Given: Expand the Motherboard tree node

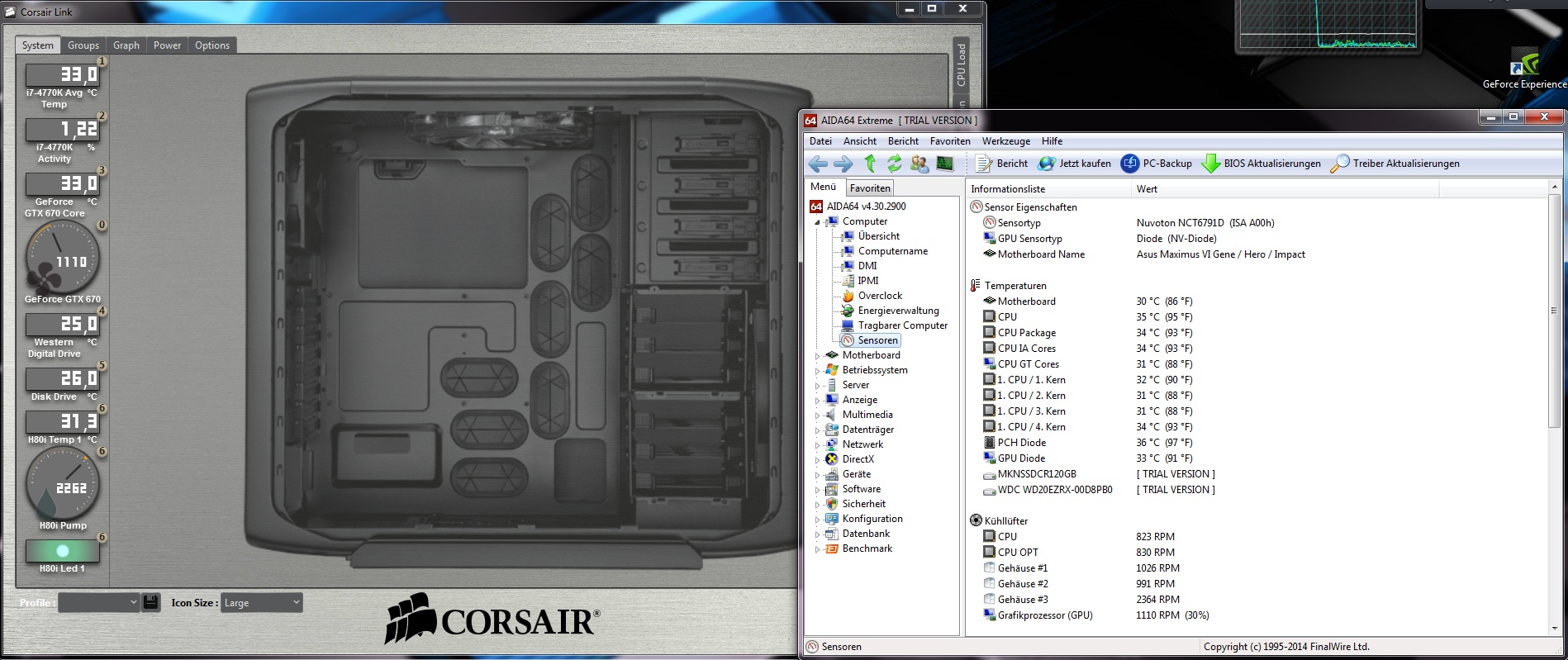Looking at the screenshot, I should pos(817,356).
